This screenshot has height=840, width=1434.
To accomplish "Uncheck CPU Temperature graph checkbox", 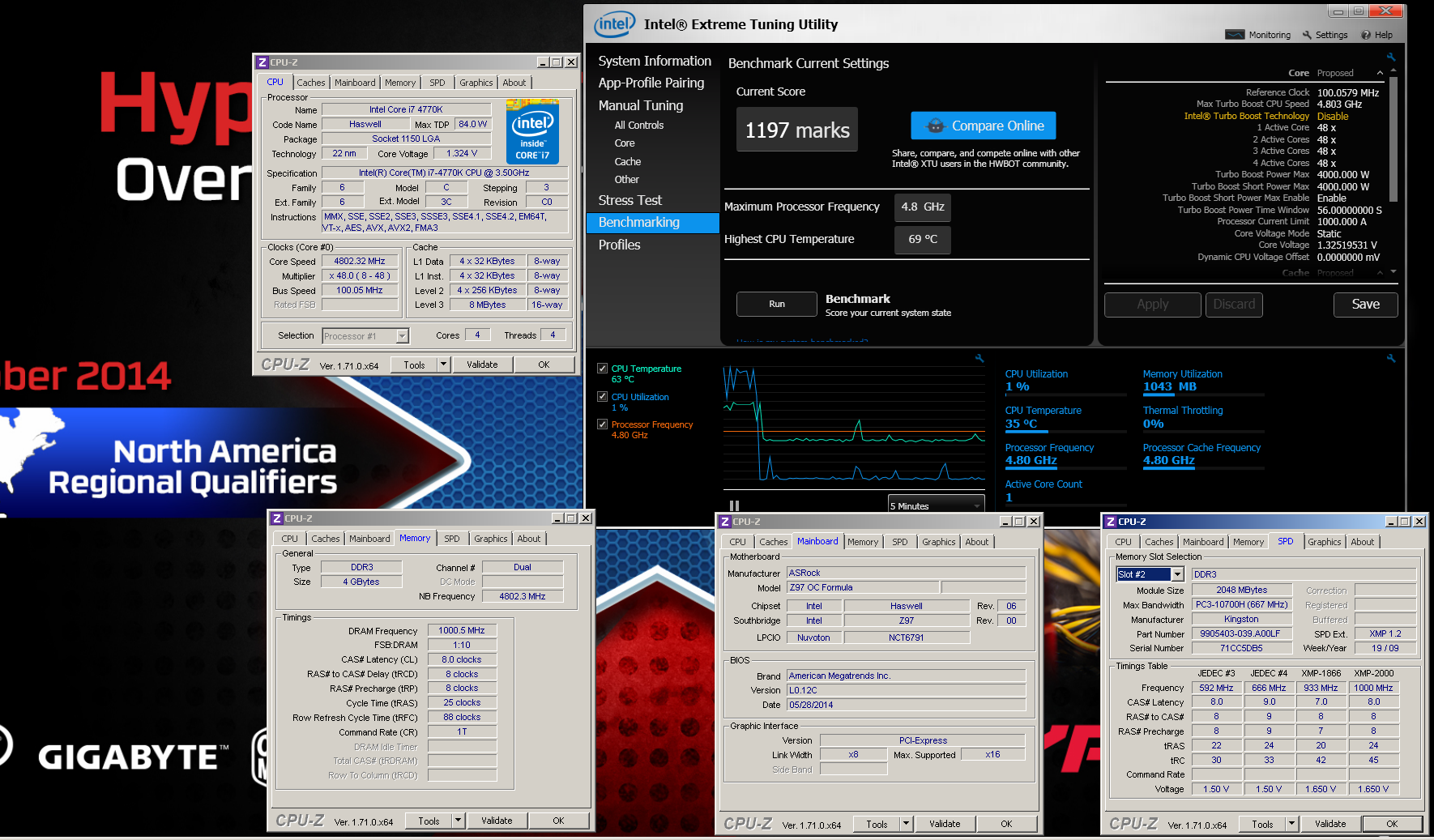I will point(602,369).
